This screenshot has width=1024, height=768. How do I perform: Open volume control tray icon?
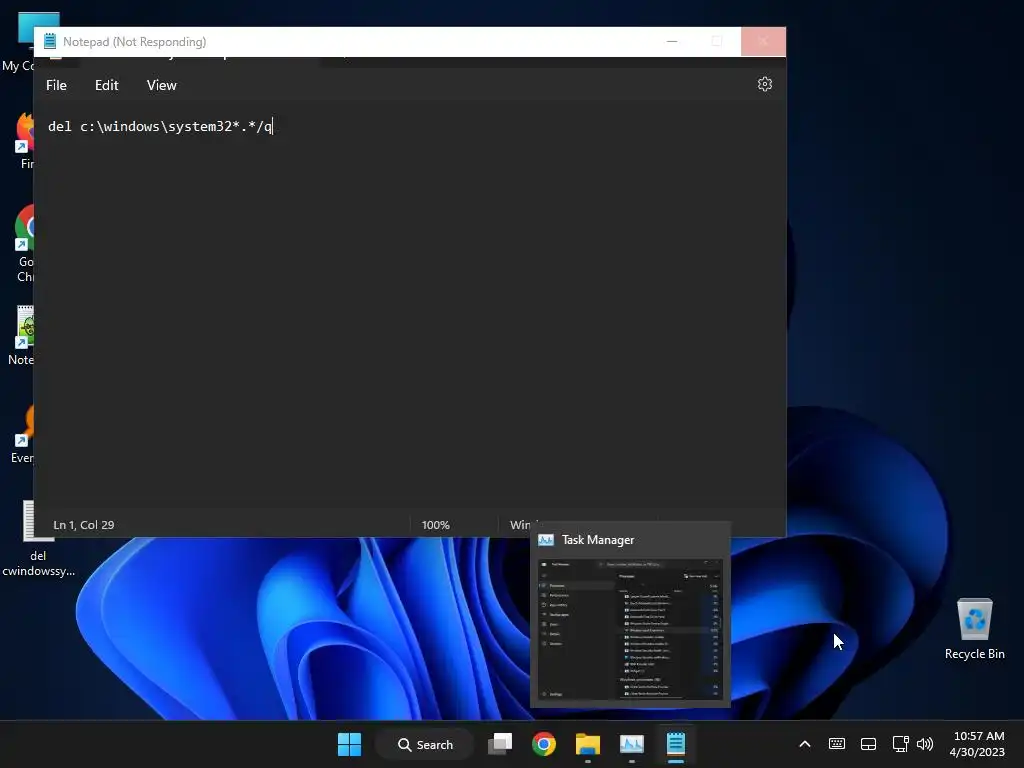(x=925, y=744)
